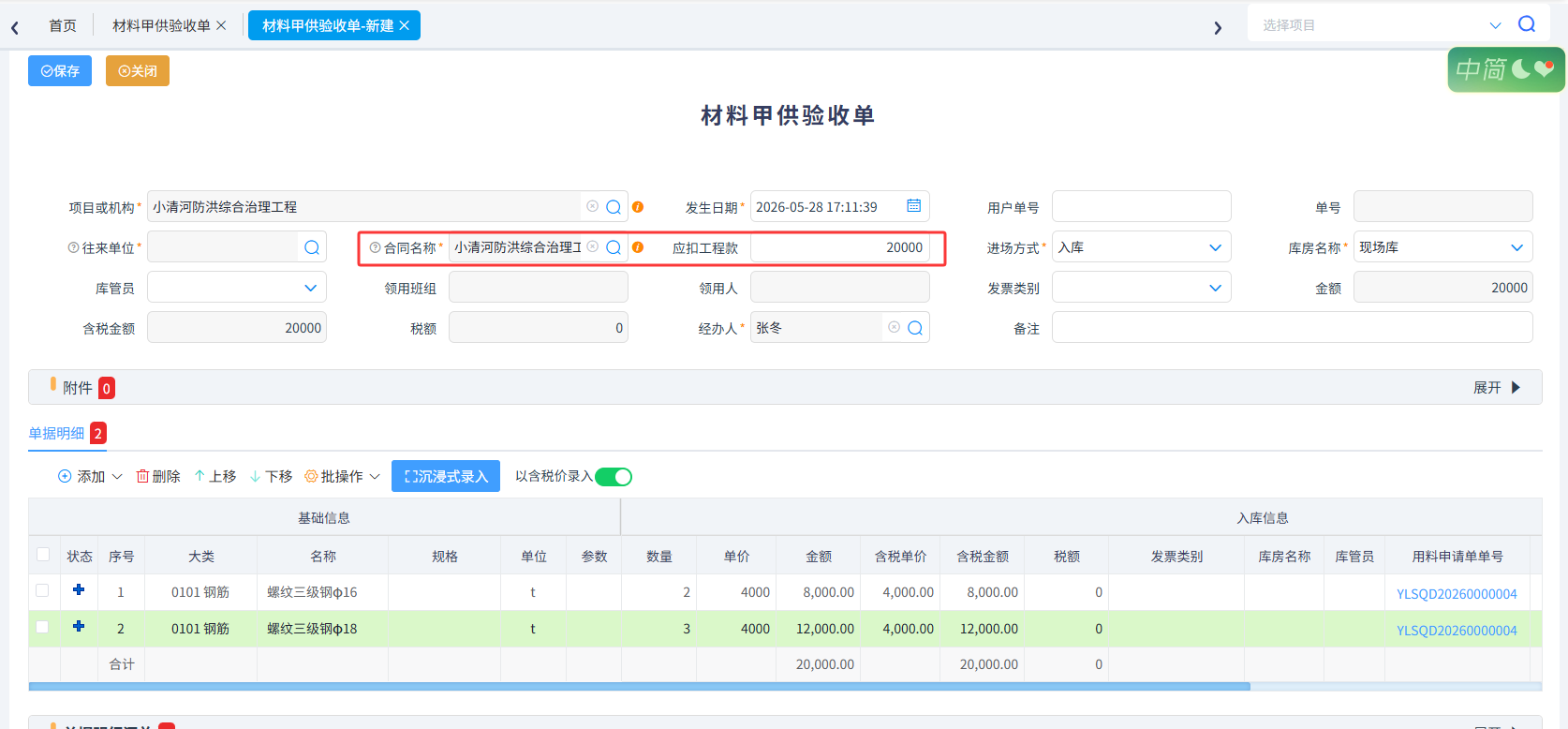Open lookup for 往来单位 field
This screenshot has width=1568, height=729.
point(312,247)
